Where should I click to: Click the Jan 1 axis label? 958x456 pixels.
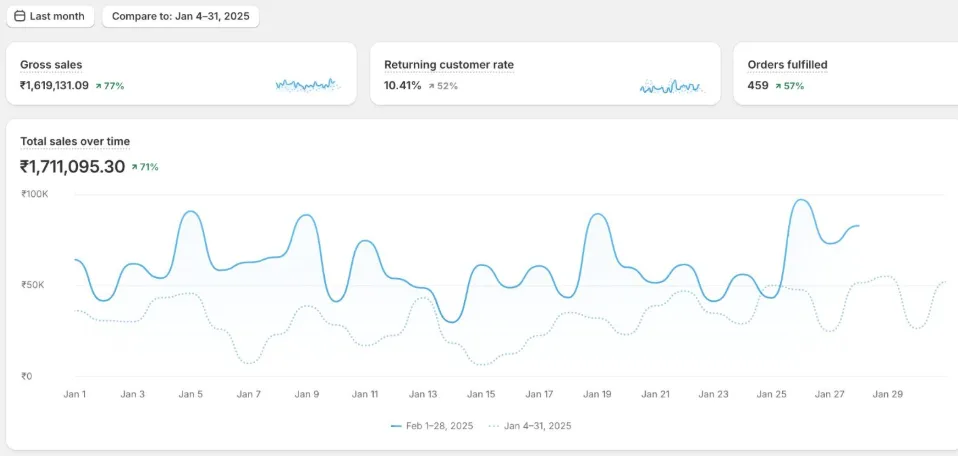pos(75,394)
